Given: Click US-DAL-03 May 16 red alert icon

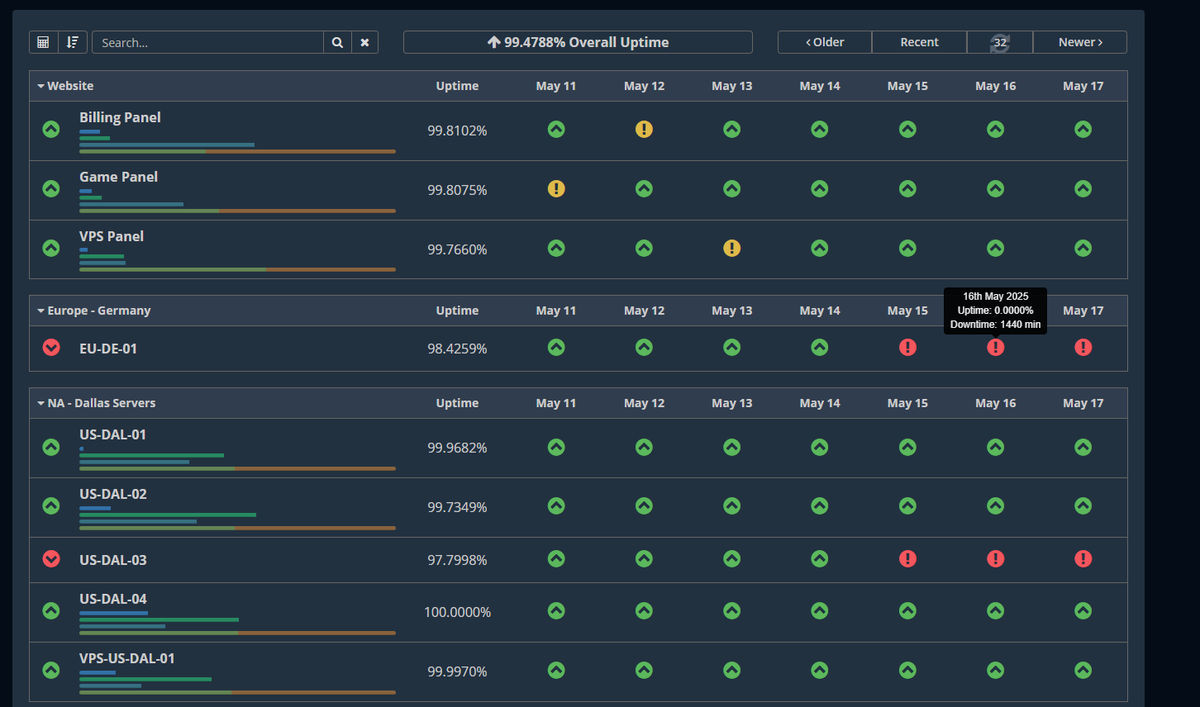Looking at the screenshot, I should pos(995,558).
